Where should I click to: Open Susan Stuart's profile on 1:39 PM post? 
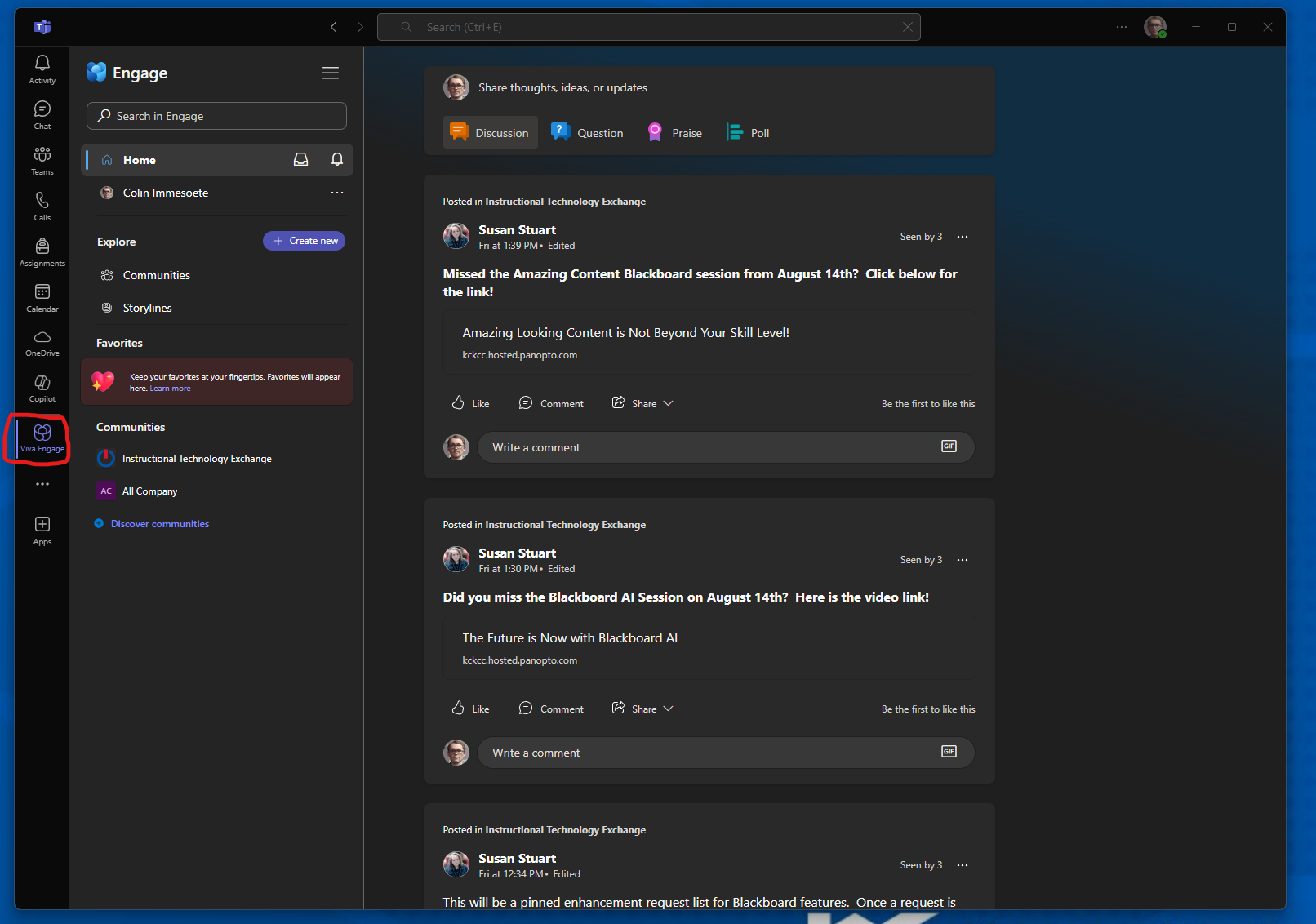coord(517,230)
